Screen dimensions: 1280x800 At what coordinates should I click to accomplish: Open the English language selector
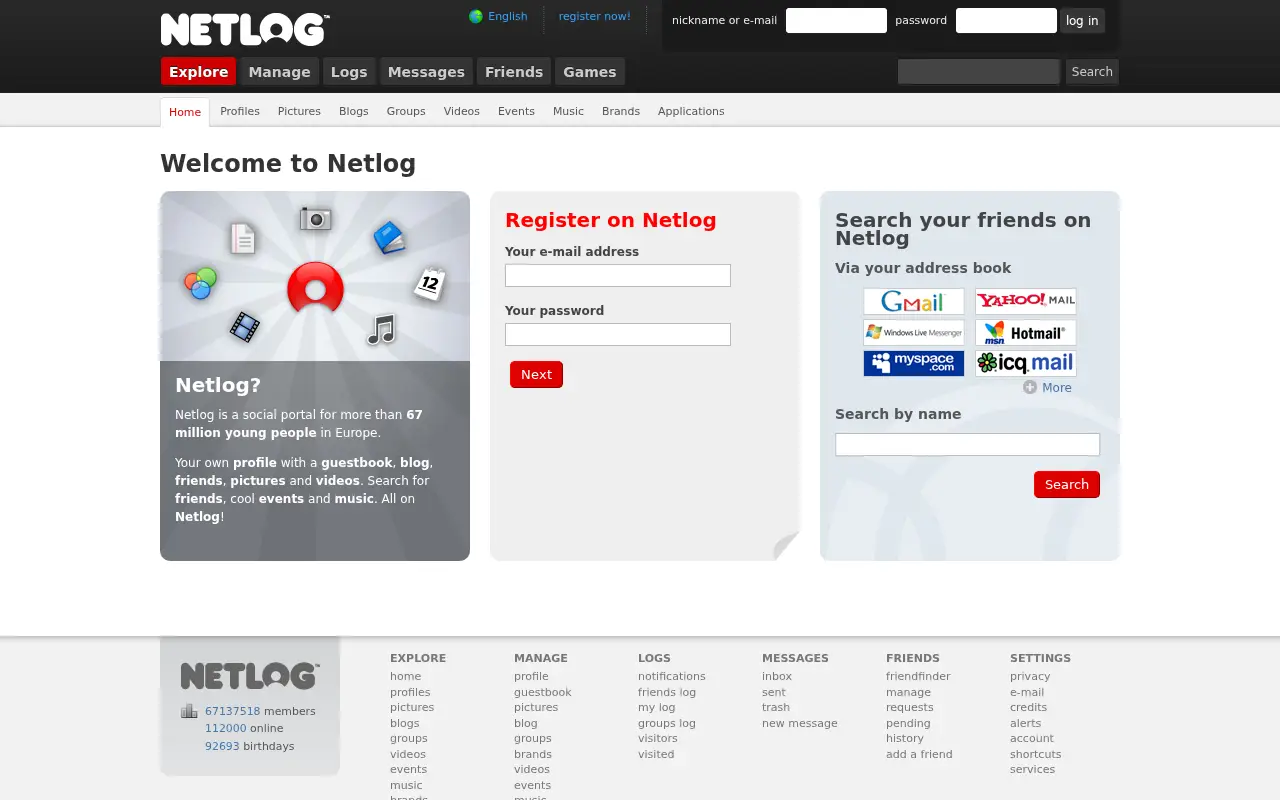507,16
